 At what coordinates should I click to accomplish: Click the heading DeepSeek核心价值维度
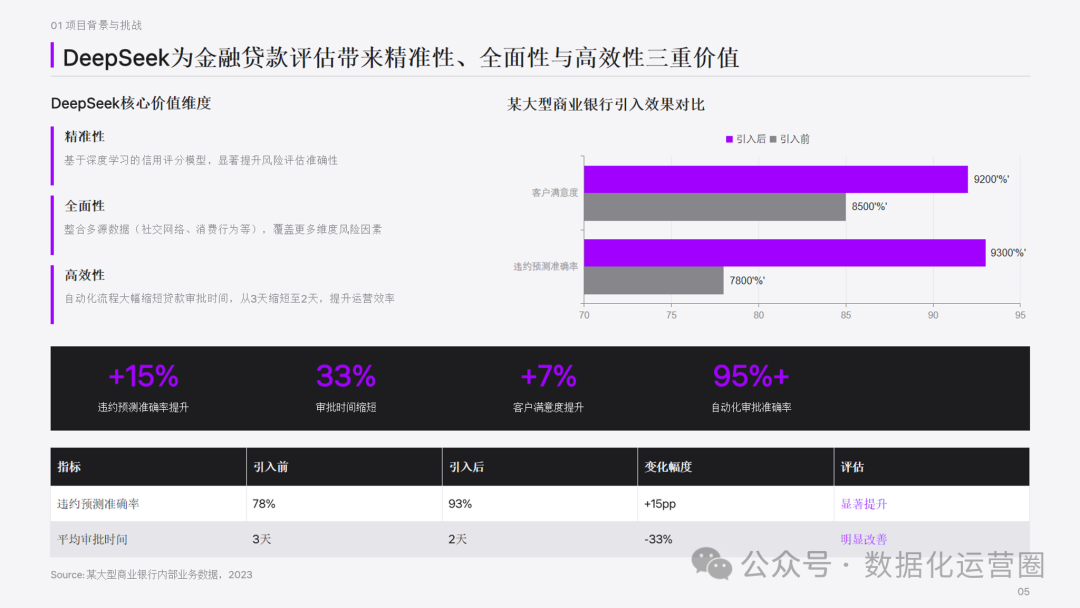[131, 103]
